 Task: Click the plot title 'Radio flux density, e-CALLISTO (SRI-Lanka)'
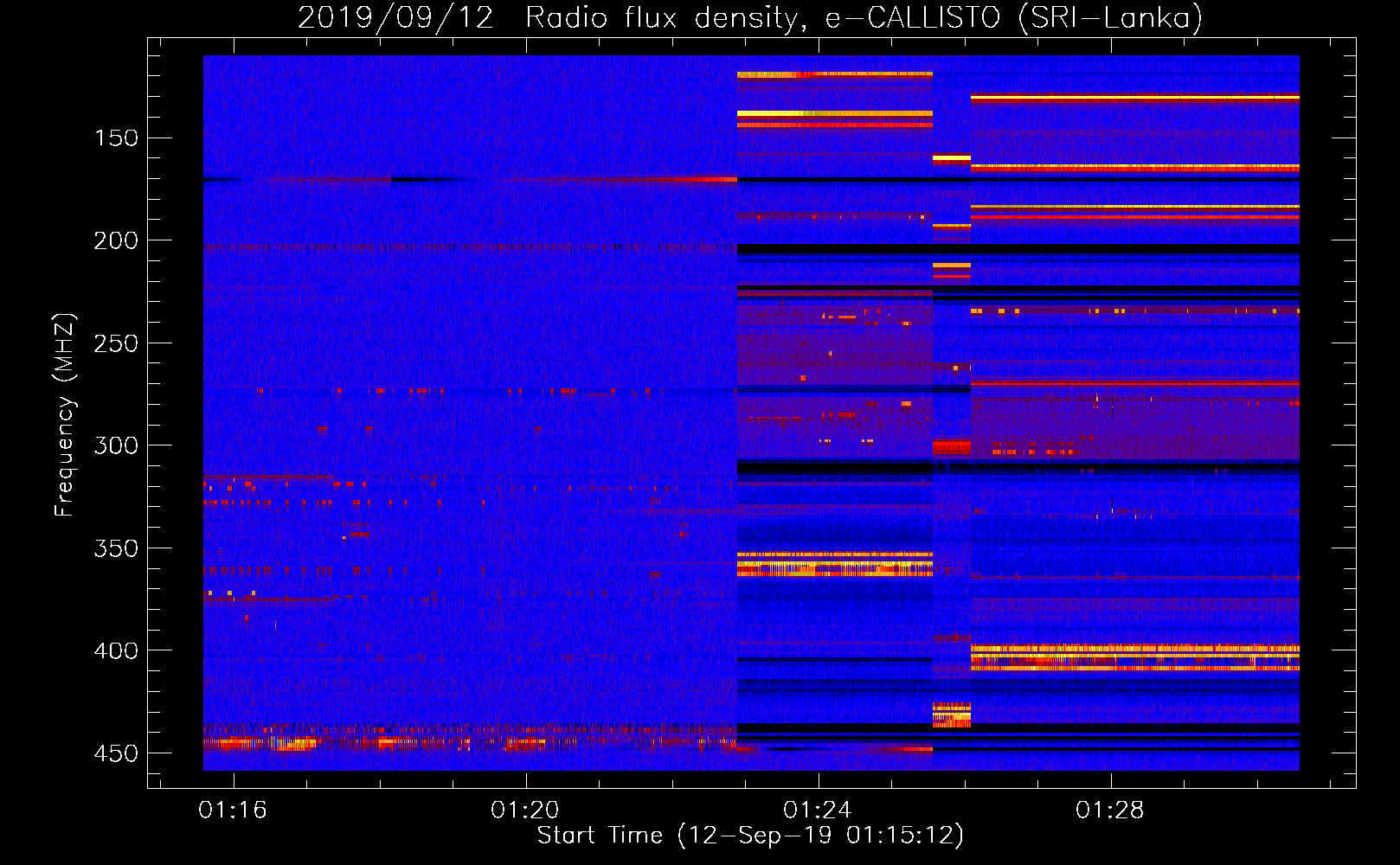pyautogui.click(x=864, y=17)
